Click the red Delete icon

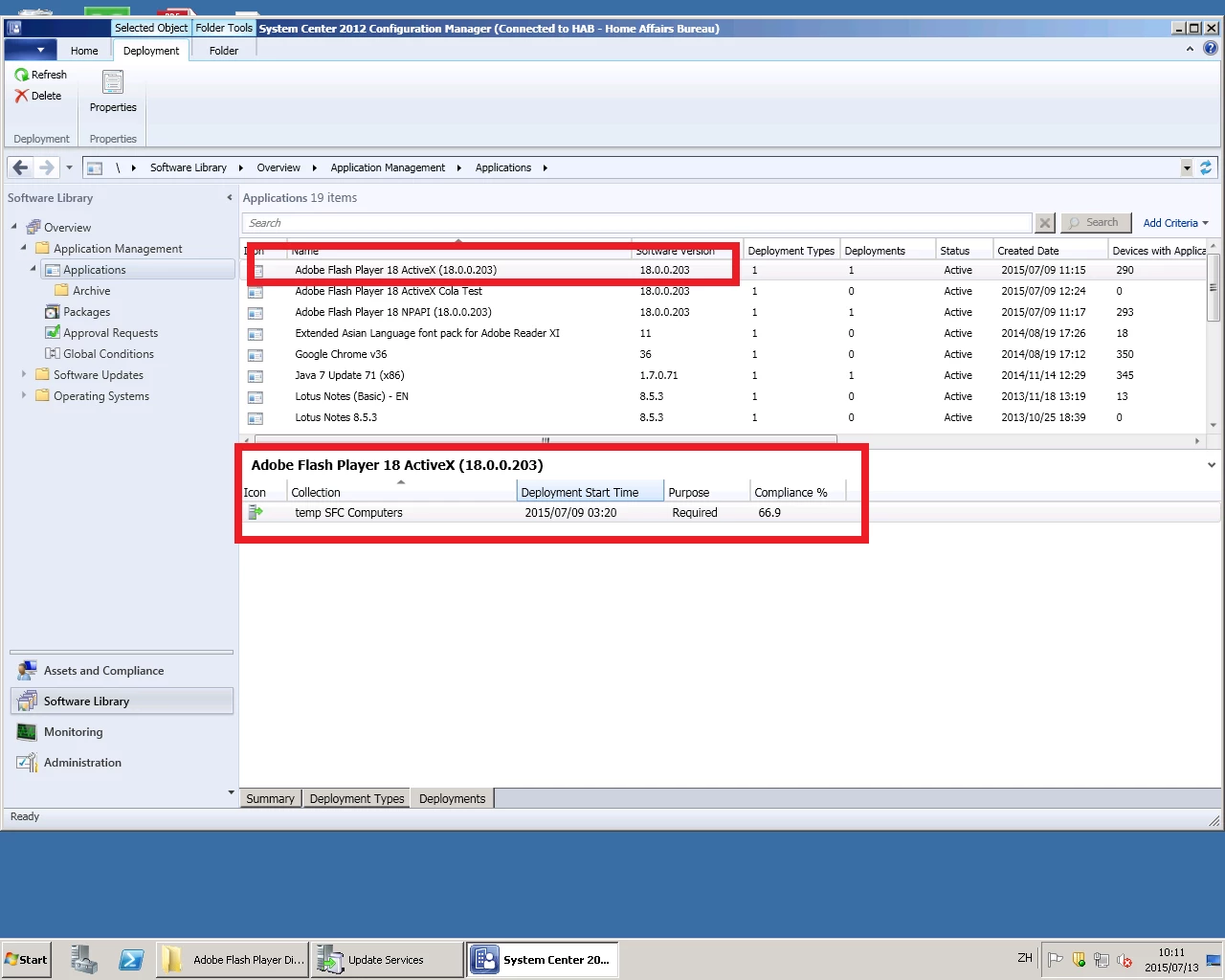[x=22, y=96]
